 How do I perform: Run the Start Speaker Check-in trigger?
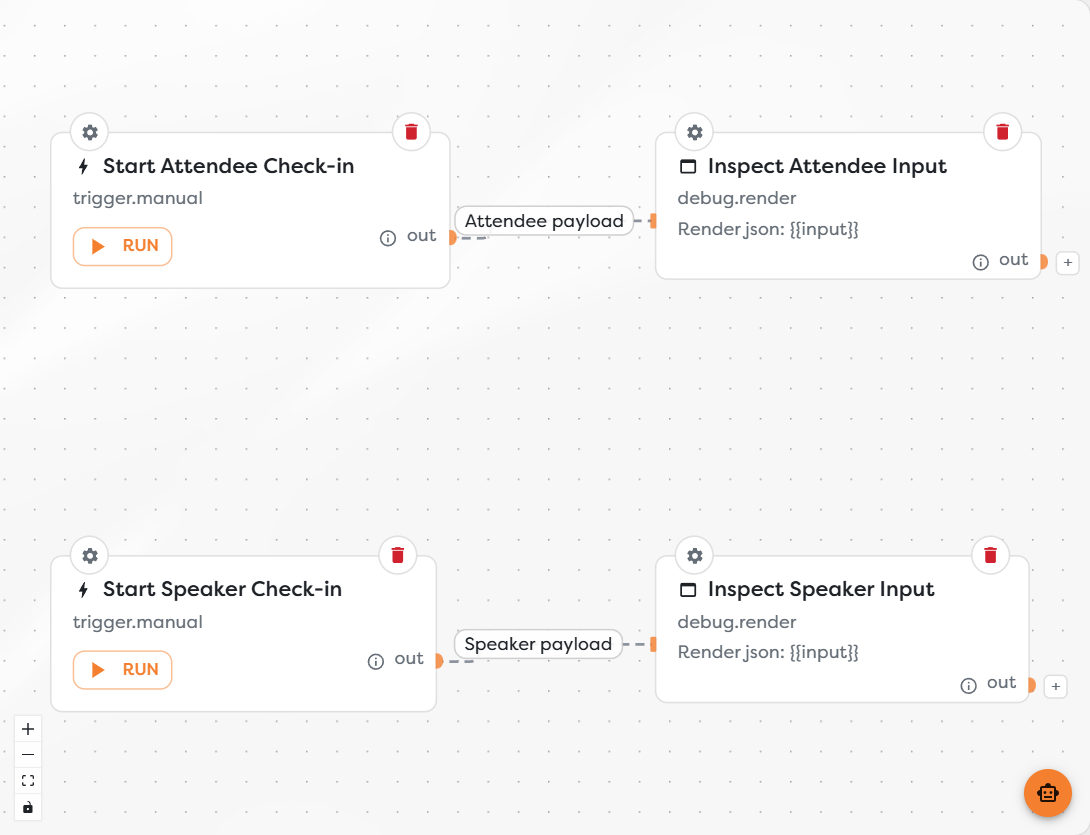(122, 670)
